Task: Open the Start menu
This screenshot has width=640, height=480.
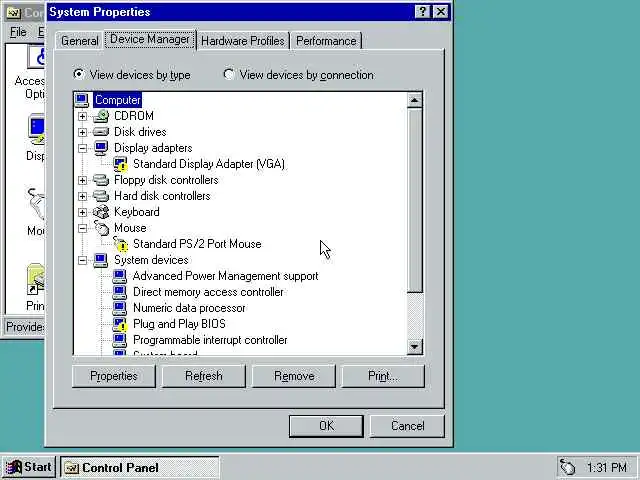Action: tap(29, 467)
